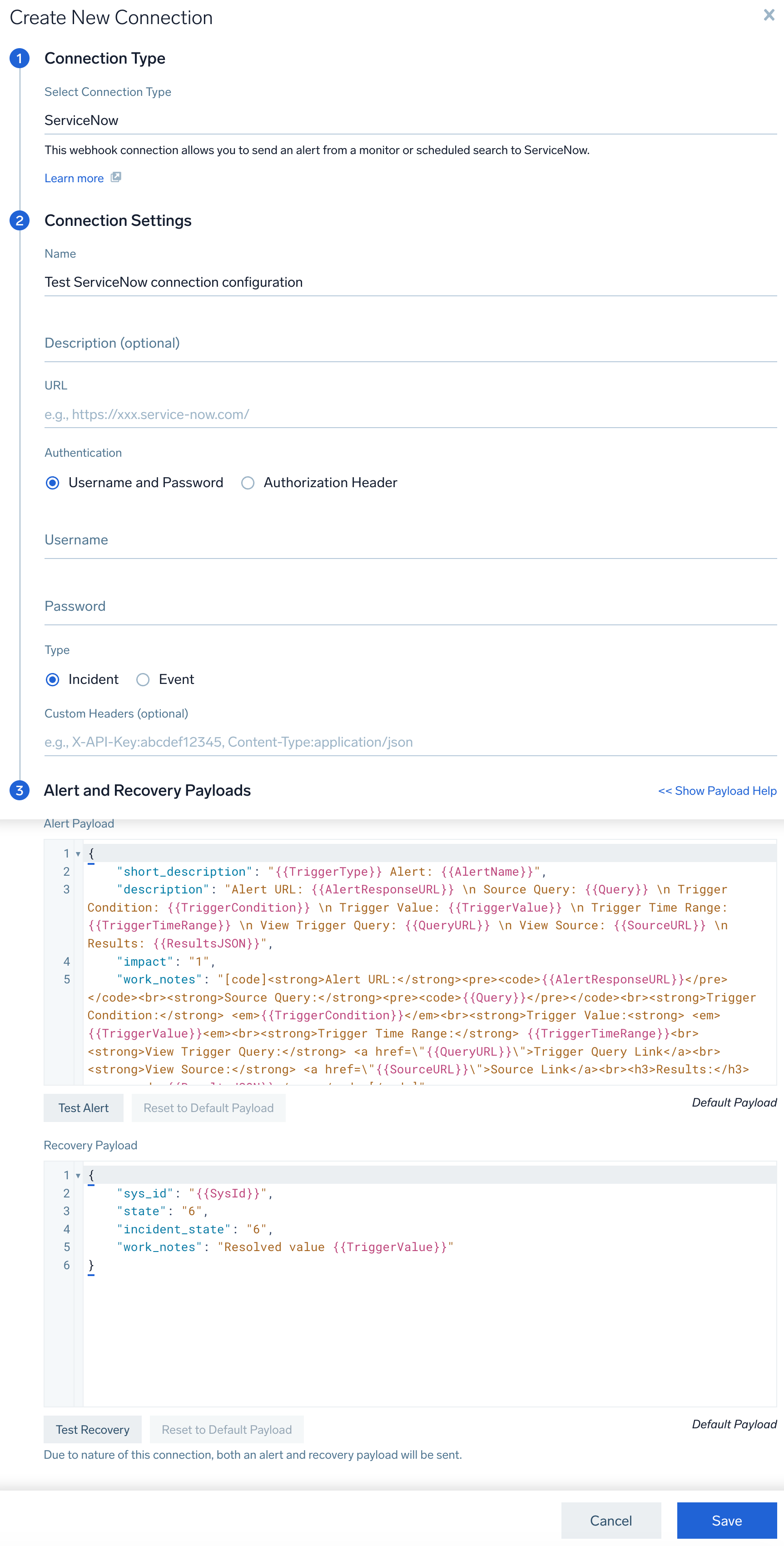Save the new connection
Image resolution: width=784 pixels, height=1546 pixels.
(x=726, y=1520)
